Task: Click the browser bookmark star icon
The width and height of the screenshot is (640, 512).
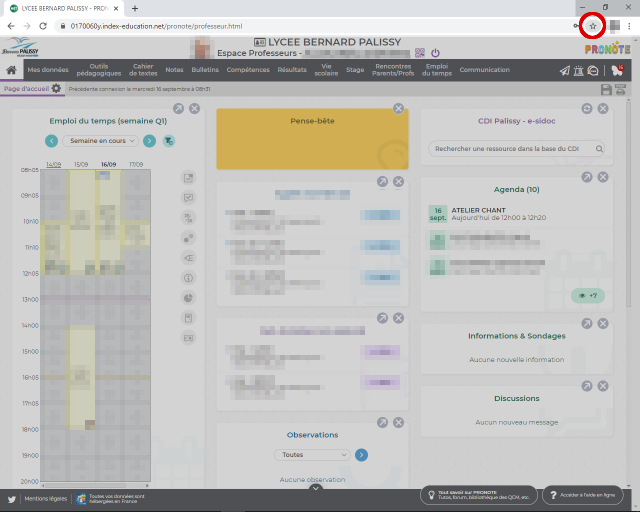Action: (x=592, y=25)
